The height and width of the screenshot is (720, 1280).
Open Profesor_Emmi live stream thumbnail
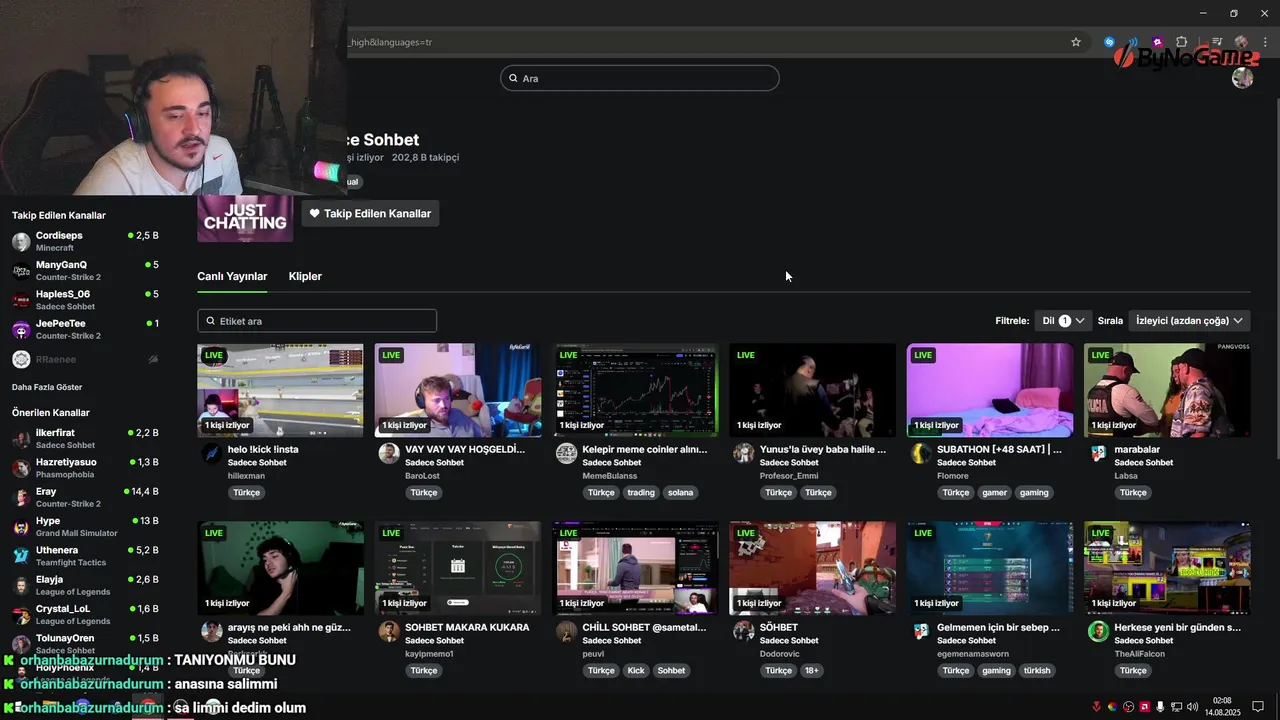click(x=812, y=390)
